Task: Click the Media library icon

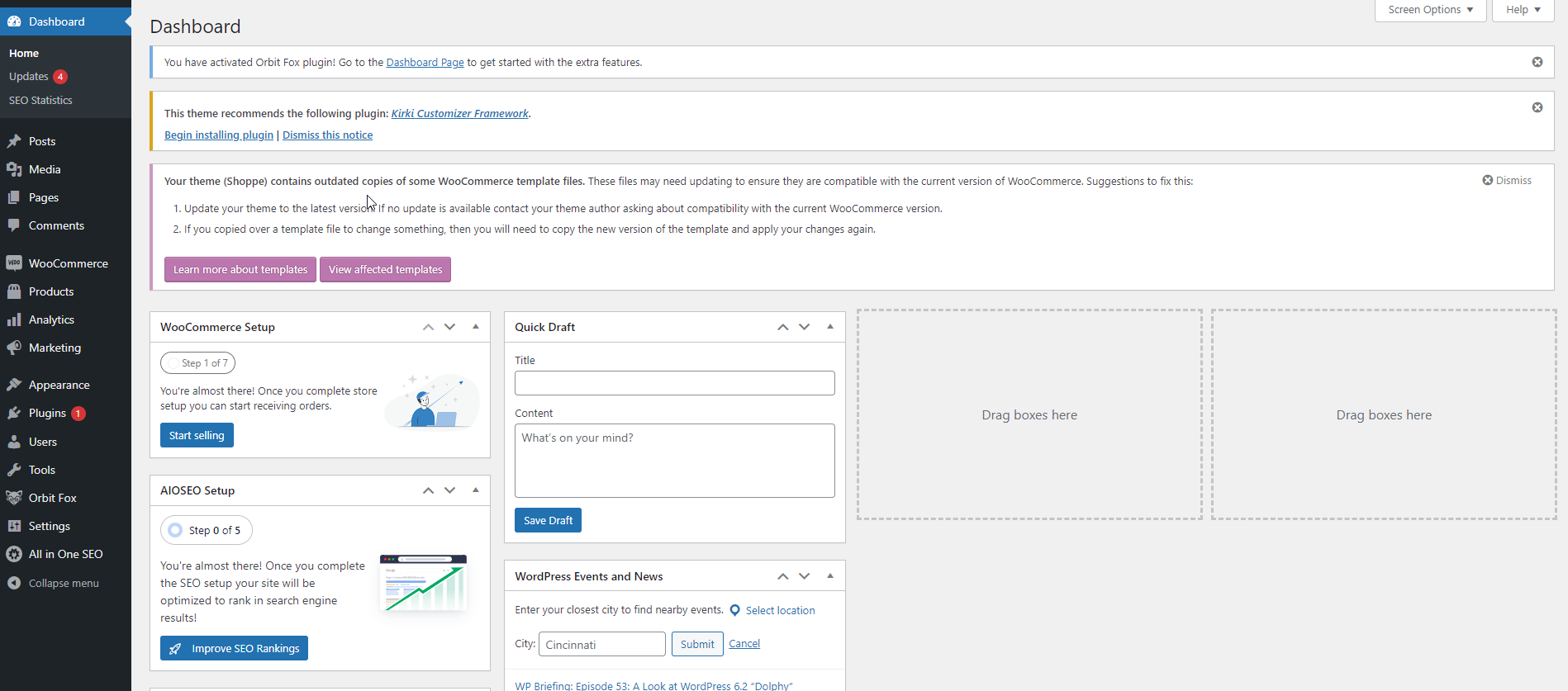Action: click(x=14, y=169)
